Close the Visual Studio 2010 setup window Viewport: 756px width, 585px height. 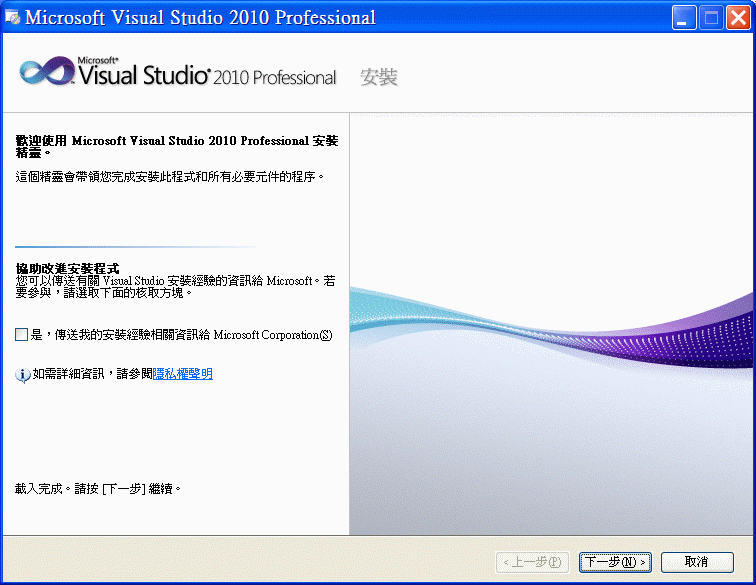(738, 18)
